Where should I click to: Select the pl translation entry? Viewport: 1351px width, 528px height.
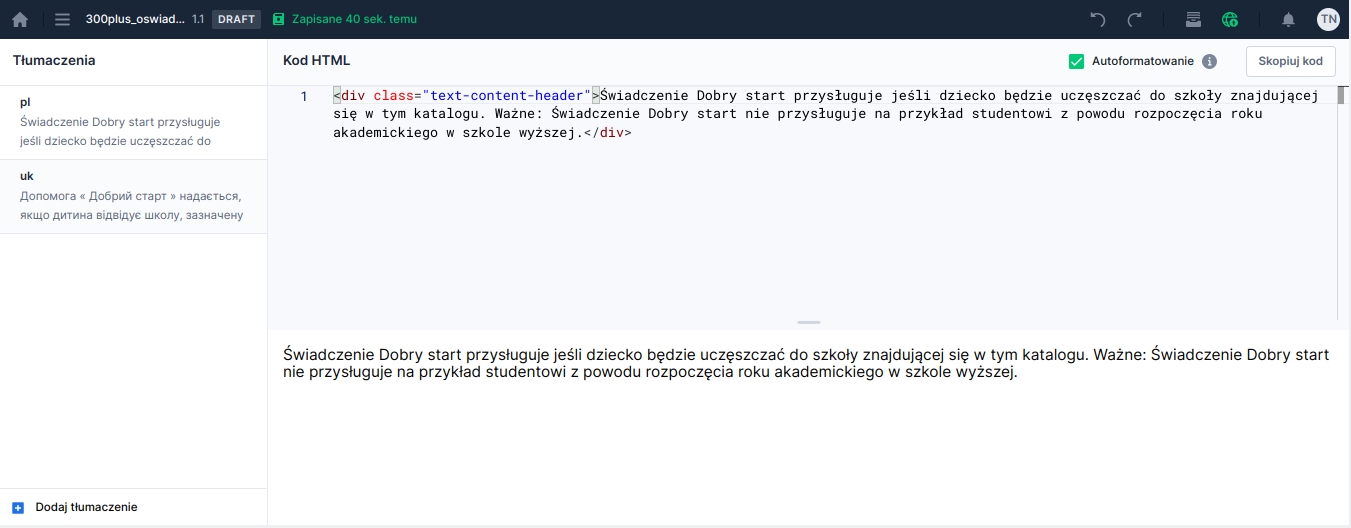pos(133,122)
